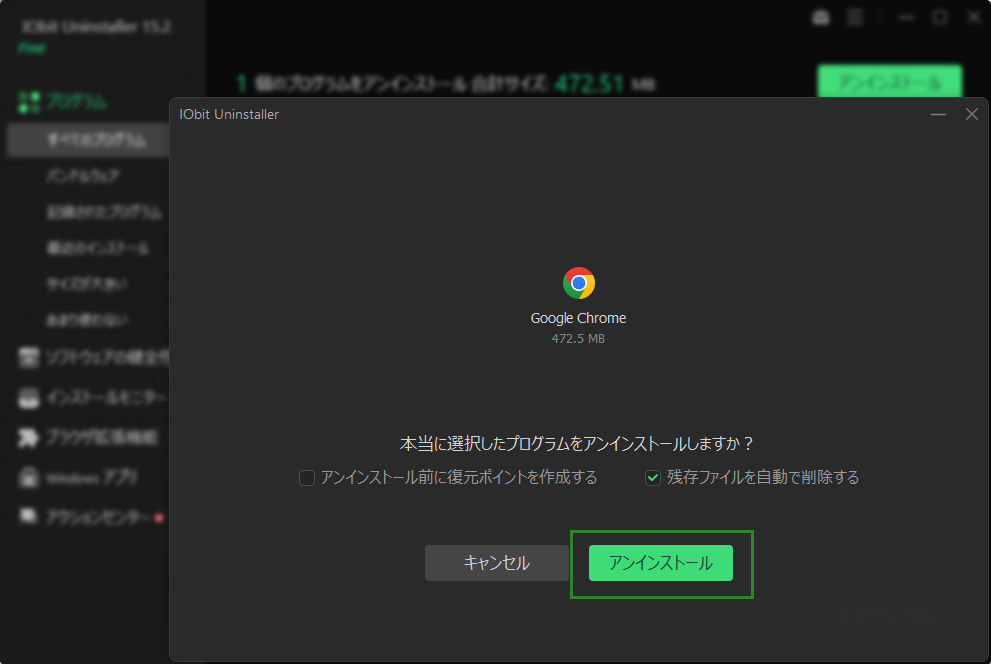Select 最近のインストール in main window sidebar
This screenshot has height=664, width=991.
point(98,248)
